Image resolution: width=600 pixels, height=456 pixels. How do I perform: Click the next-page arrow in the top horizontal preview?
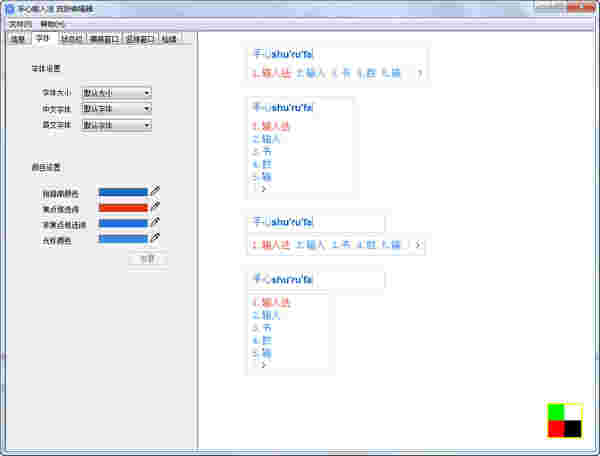(x=419, y=73)
